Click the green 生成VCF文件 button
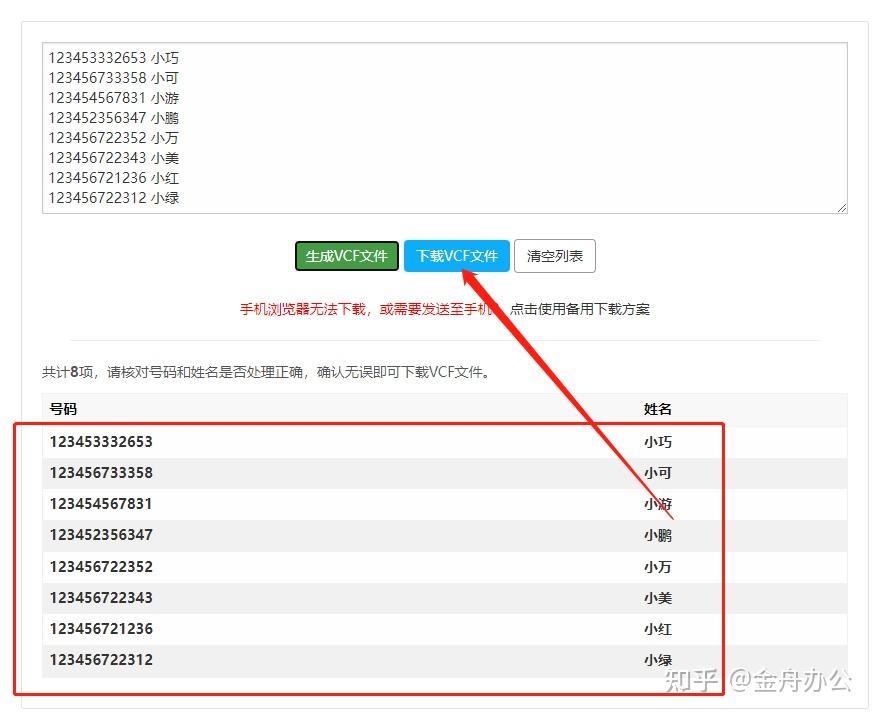This screenshot has height=715, width=874. [345, 256]
